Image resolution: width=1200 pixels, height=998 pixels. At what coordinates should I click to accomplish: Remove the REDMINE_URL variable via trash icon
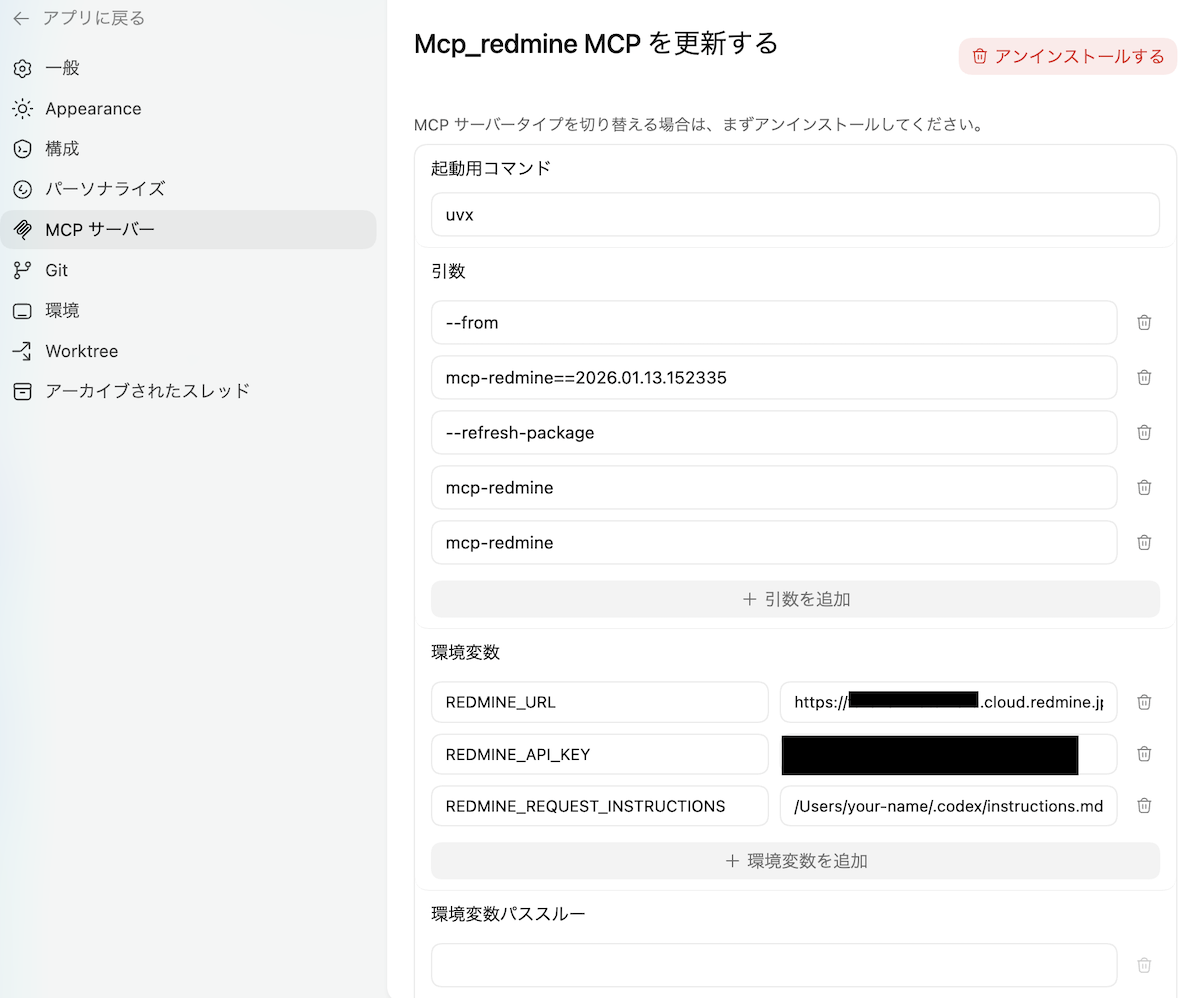1144,702
